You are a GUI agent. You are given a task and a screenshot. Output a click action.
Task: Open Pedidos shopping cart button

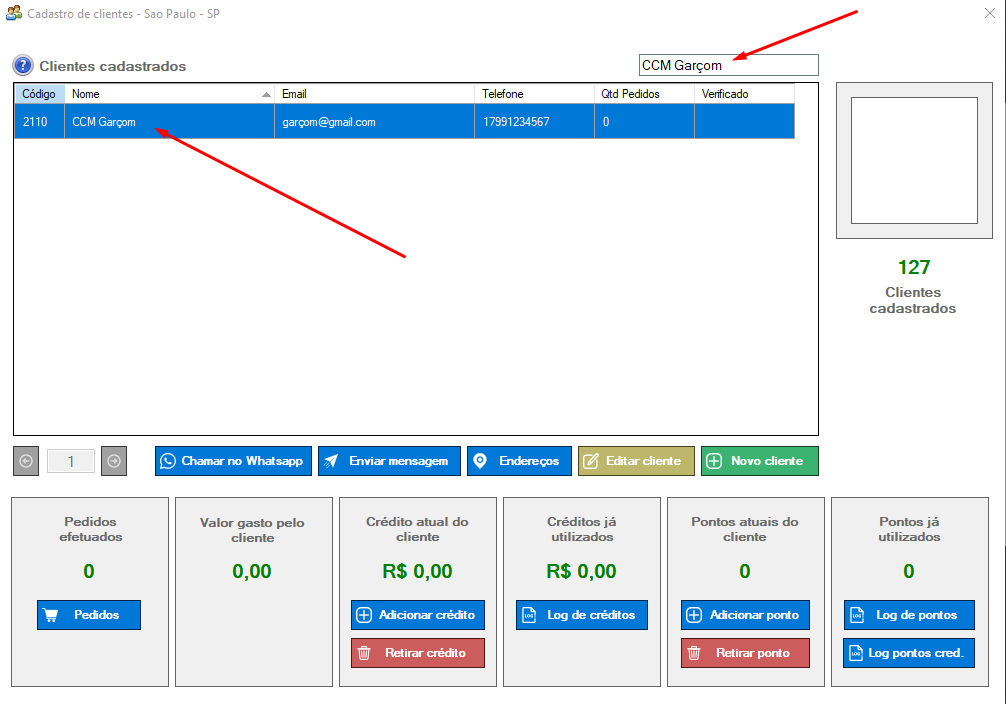tap(88, 615)
